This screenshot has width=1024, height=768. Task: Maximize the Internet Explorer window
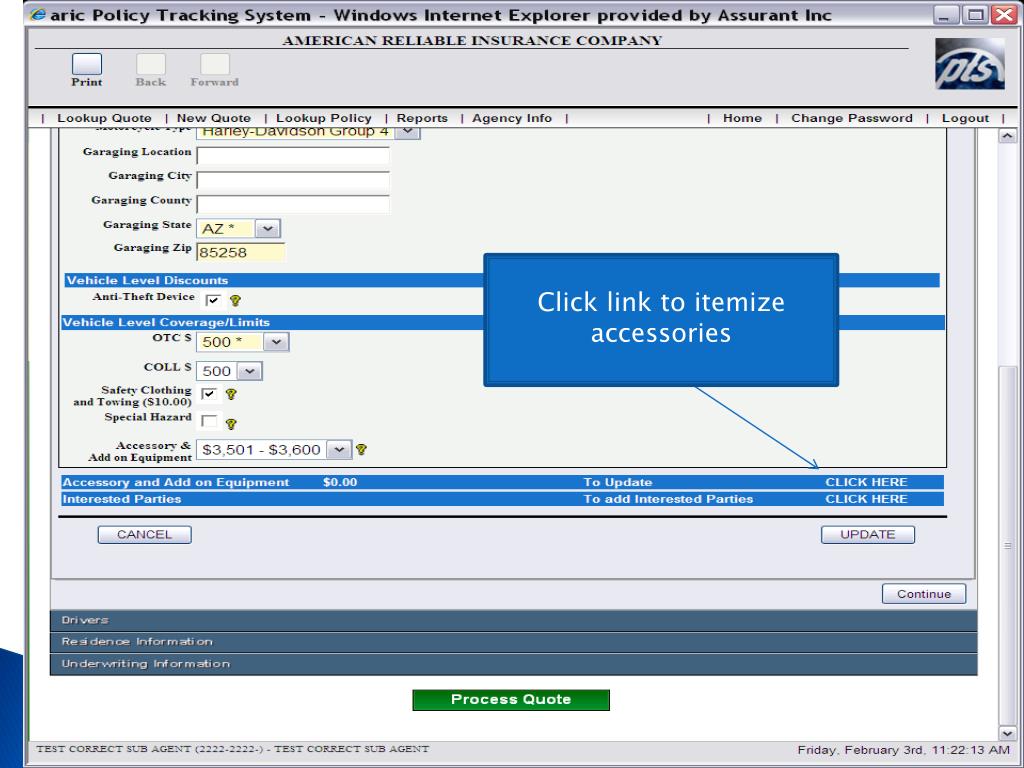click(x=975, y=15)
